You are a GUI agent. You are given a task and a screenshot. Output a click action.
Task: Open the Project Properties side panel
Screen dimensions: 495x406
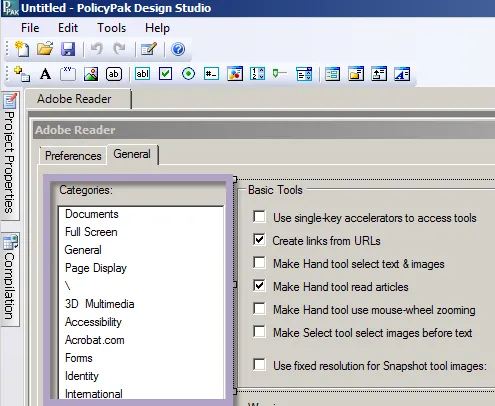(10, 155)
